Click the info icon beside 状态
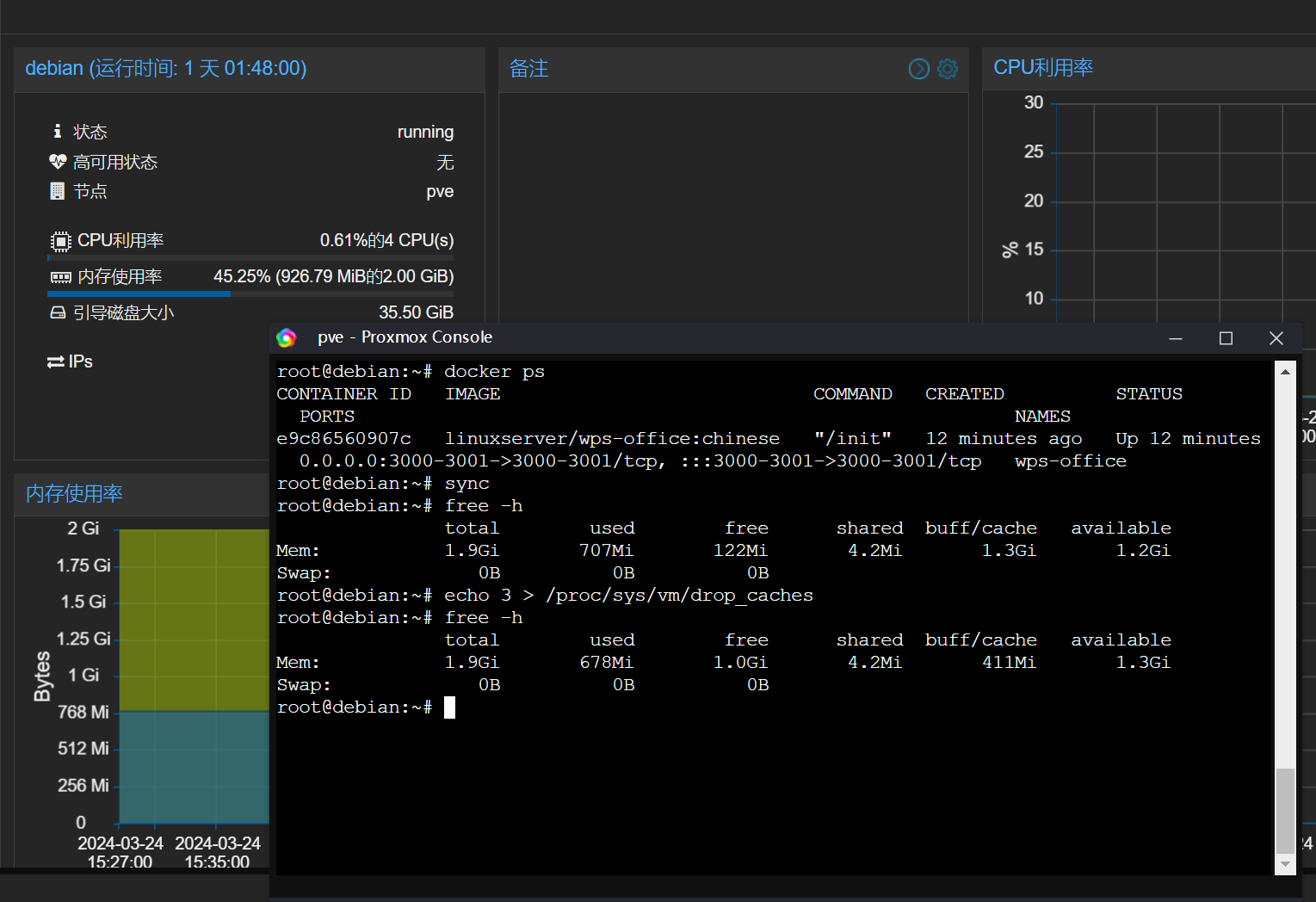1316x902 pixels. (x=58, y=131)
